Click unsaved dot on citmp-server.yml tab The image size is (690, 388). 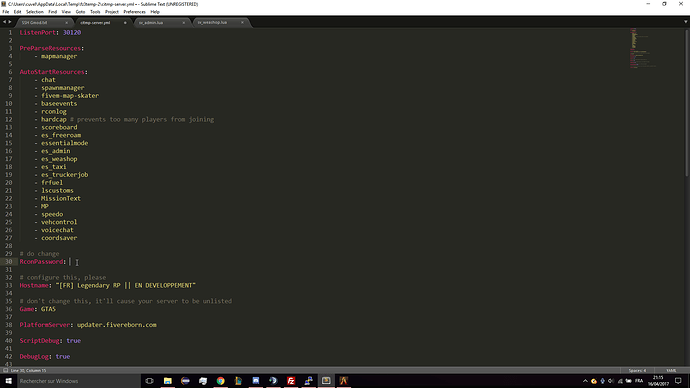(x=125, y=22)
